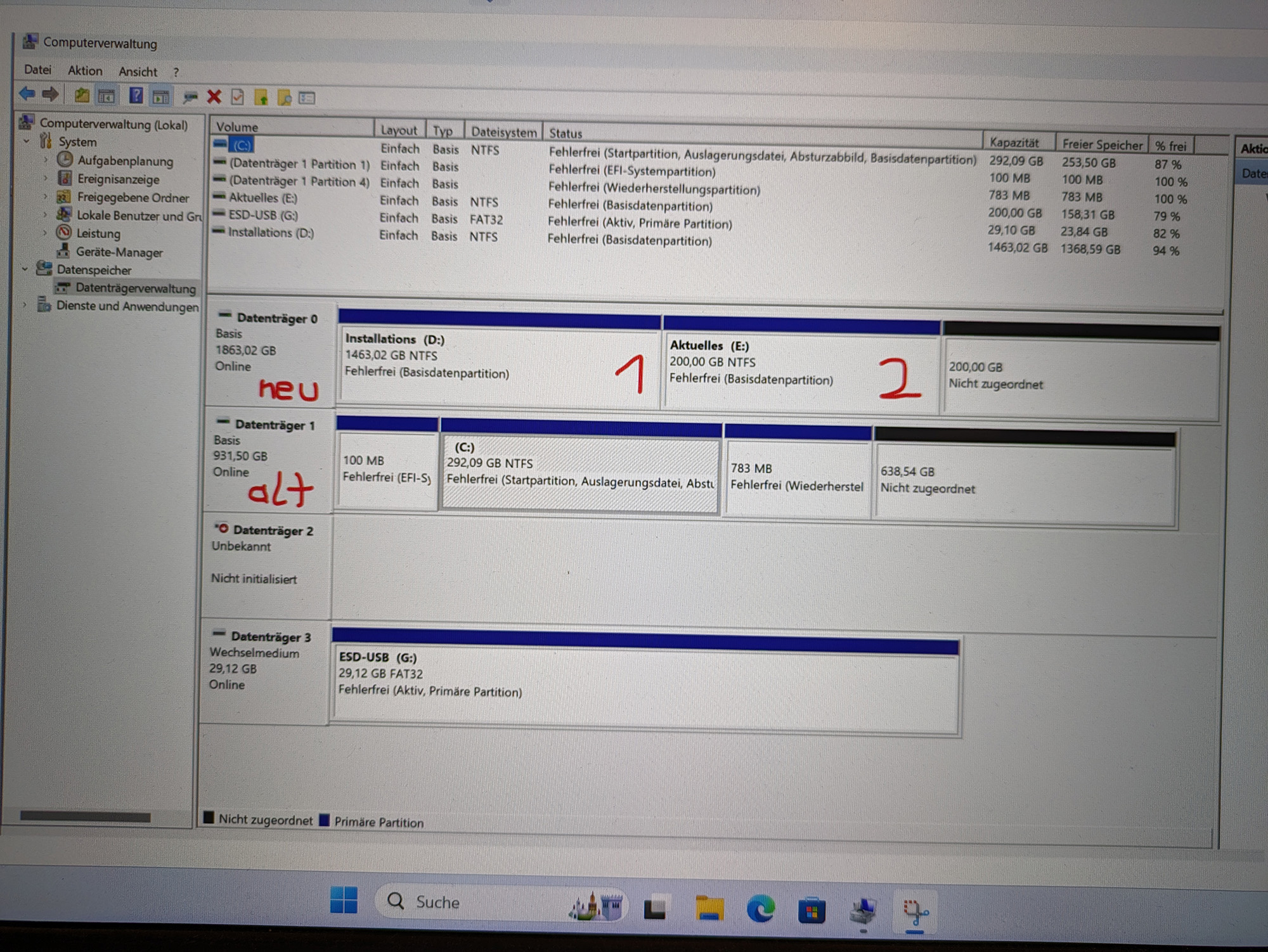The width and height of the screenshot is (1268, 952).
Task: Open the Aktion menu
Action: (x=85, y=71)
